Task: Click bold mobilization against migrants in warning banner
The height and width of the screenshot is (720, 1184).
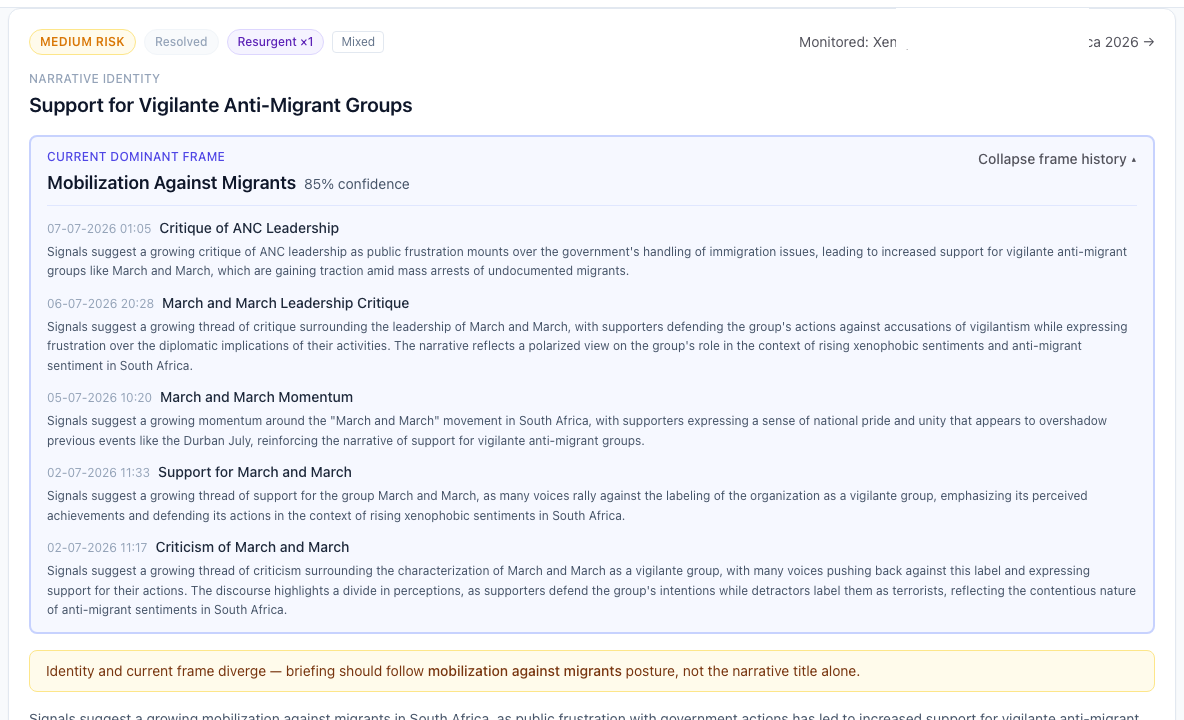Action: click(x=525, y=671)
